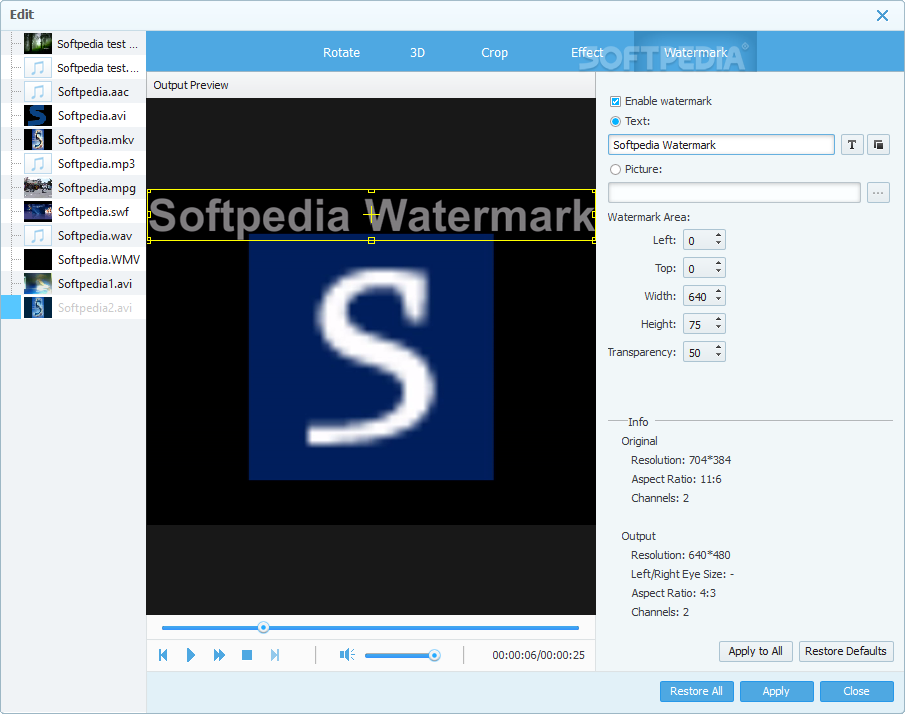Switch to the Effect tab
The width and height of the screenshot is (905, 714).
[587, 53]
